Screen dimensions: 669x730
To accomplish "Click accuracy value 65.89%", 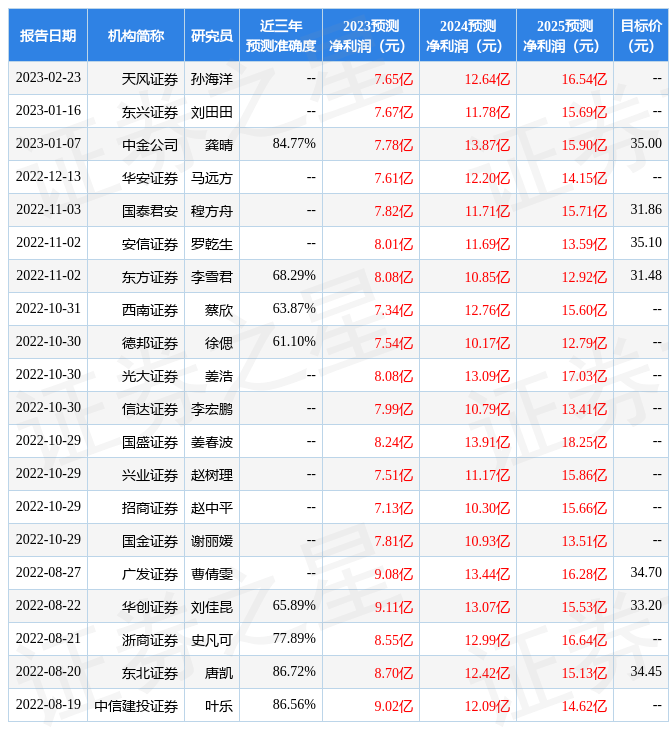I will [294, 605].
